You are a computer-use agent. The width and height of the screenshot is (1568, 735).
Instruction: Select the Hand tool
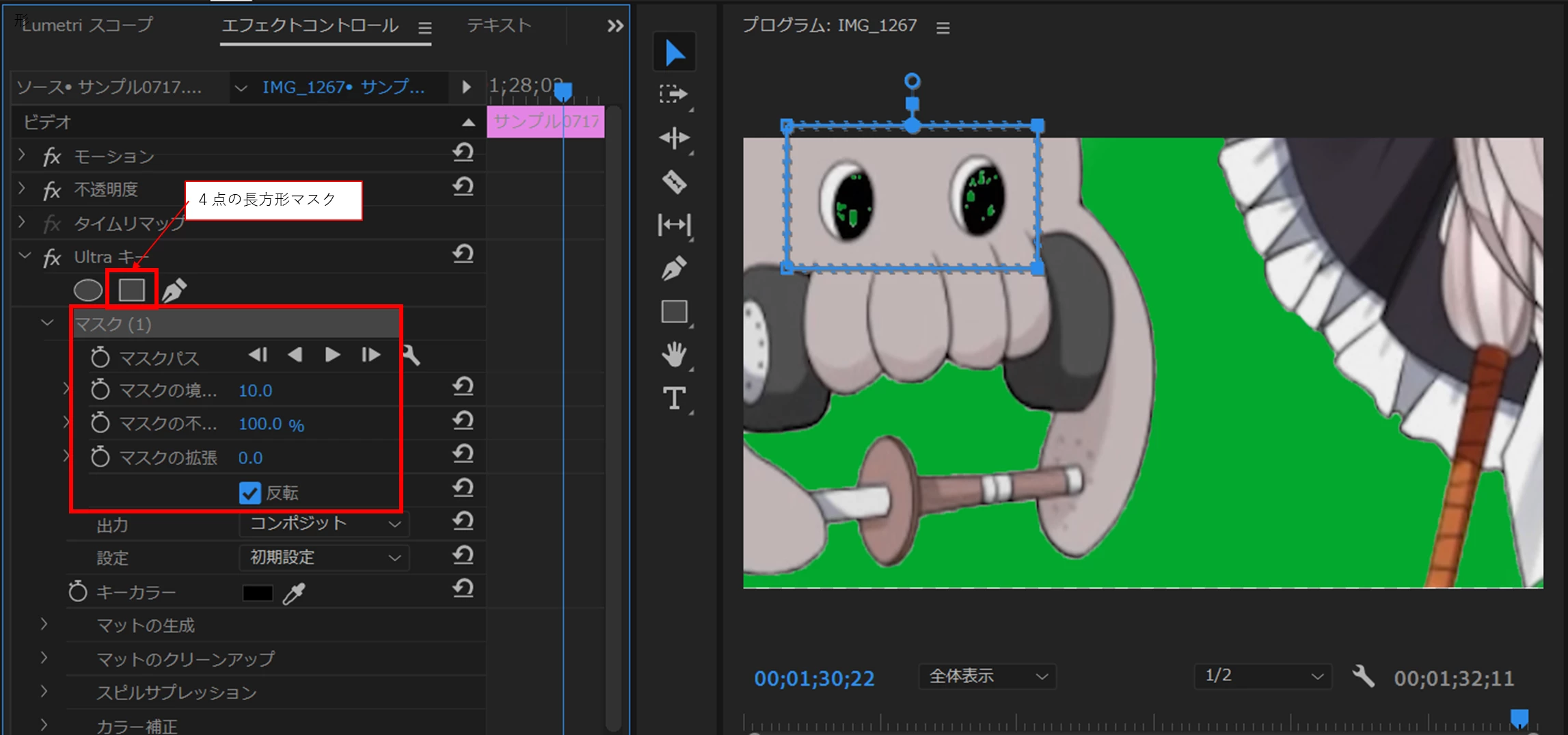674,354
